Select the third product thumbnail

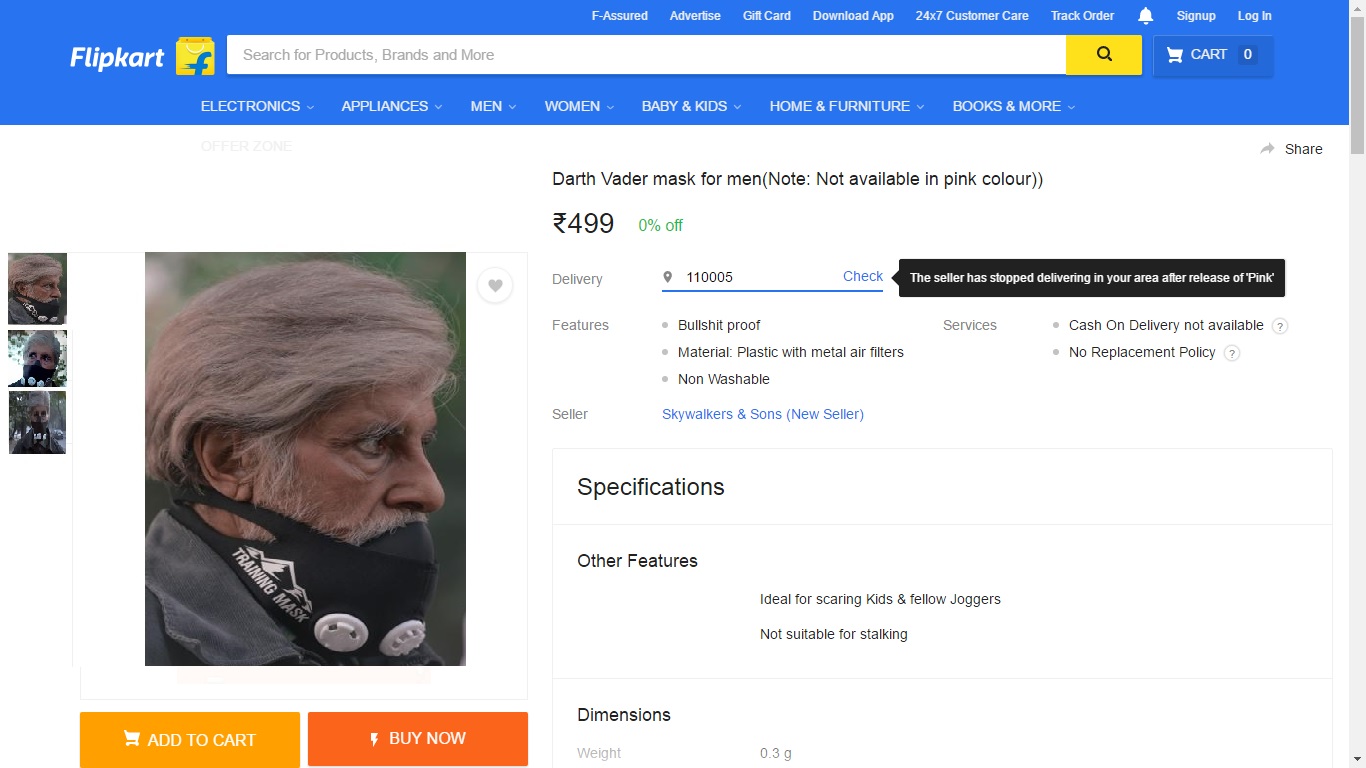coord(38,422)
